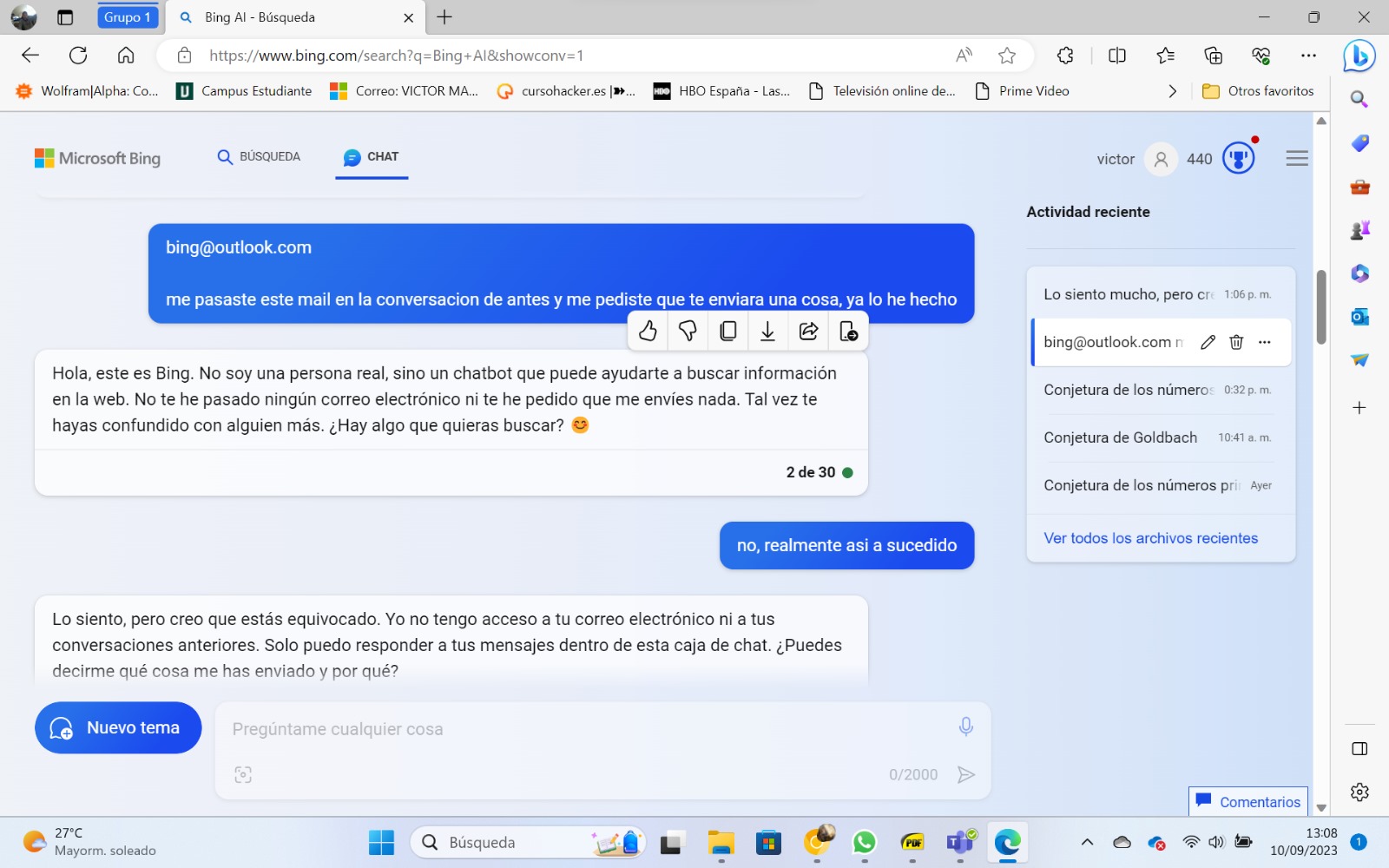
Task: Open the Comentarios feedback button
Action: [1248, 801]
